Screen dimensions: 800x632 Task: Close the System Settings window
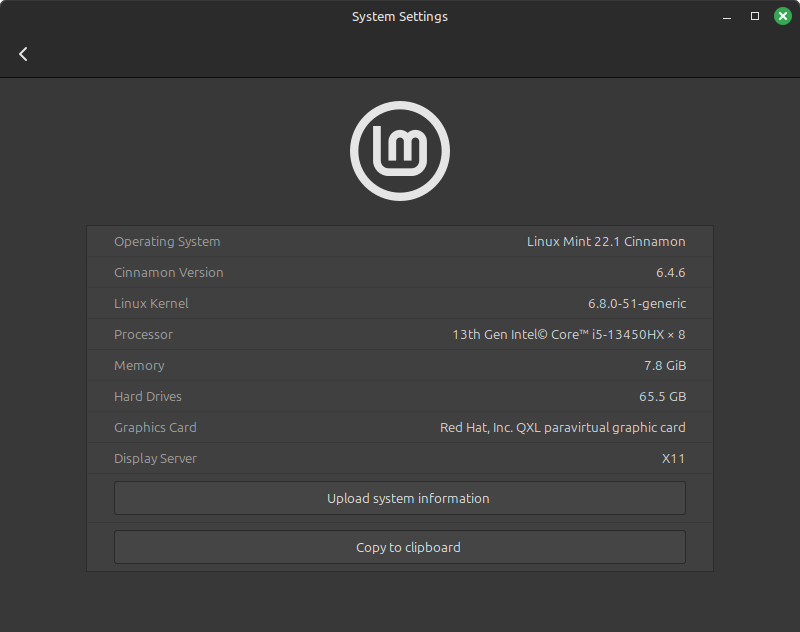coord(782,16)
